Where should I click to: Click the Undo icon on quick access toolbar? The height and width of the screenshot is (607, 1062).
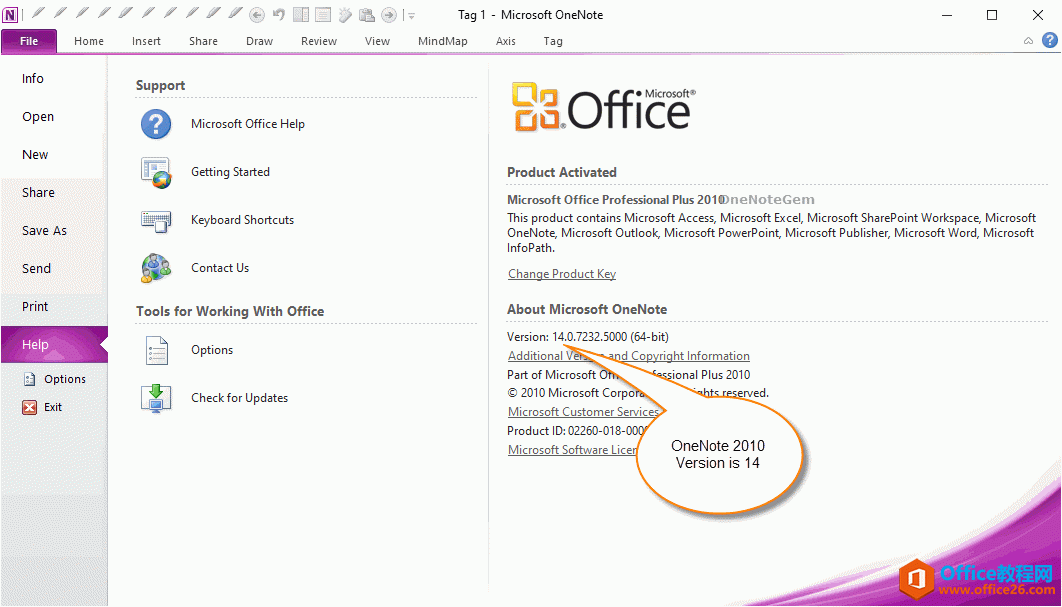click(x=278, y=15)
